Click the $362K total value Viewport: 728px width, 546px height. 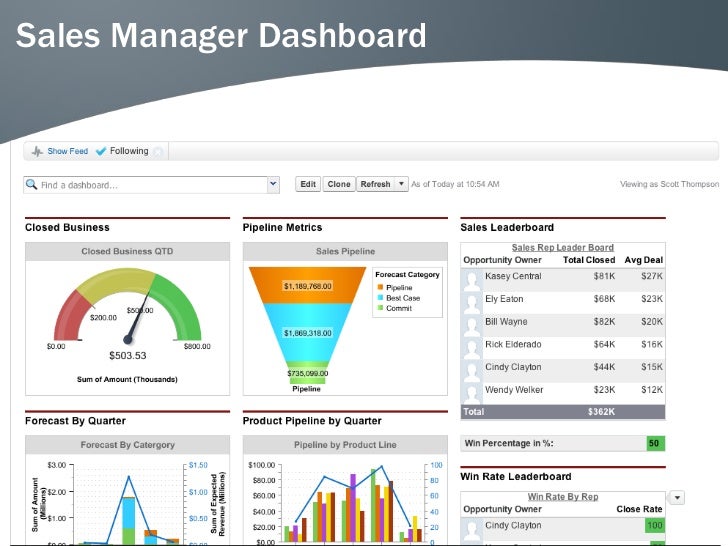point(601,411)
